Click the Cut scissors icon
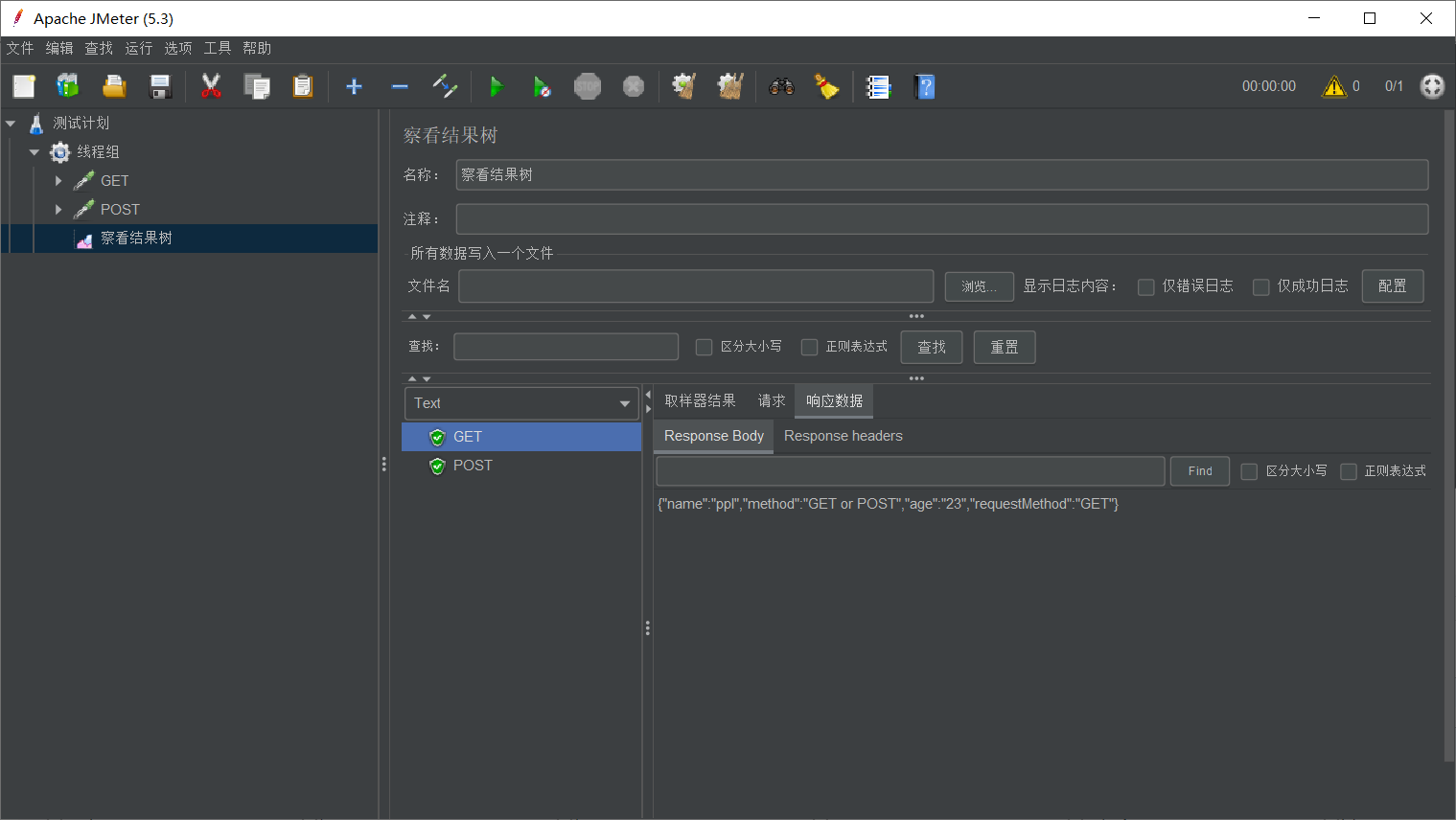 pos(211,86)
